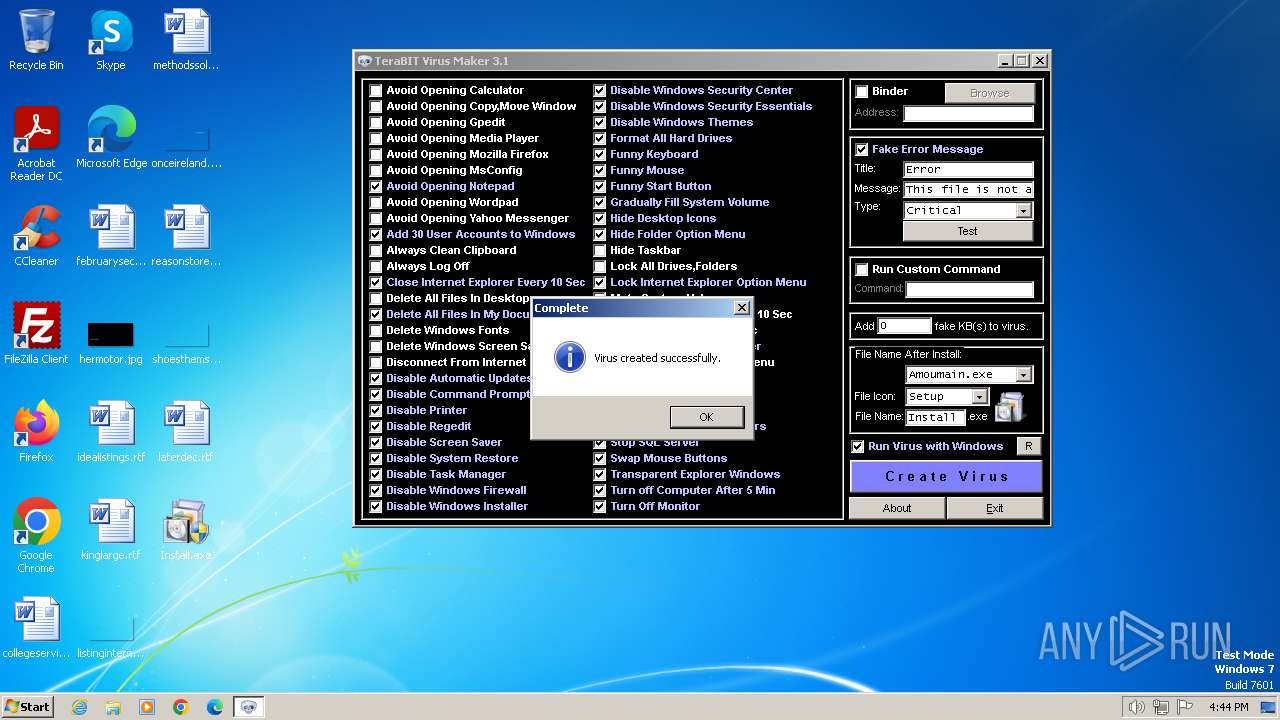Viewport: 1280px width, 720px height.
Task: Open the File Name After Install dropdown
Action: tap(1023, 375)
